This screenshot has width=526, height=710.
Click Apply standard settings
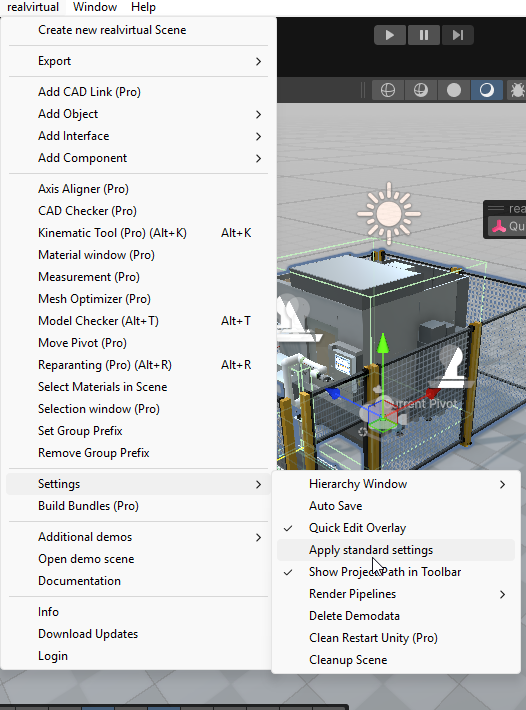(x=396, y=550)
